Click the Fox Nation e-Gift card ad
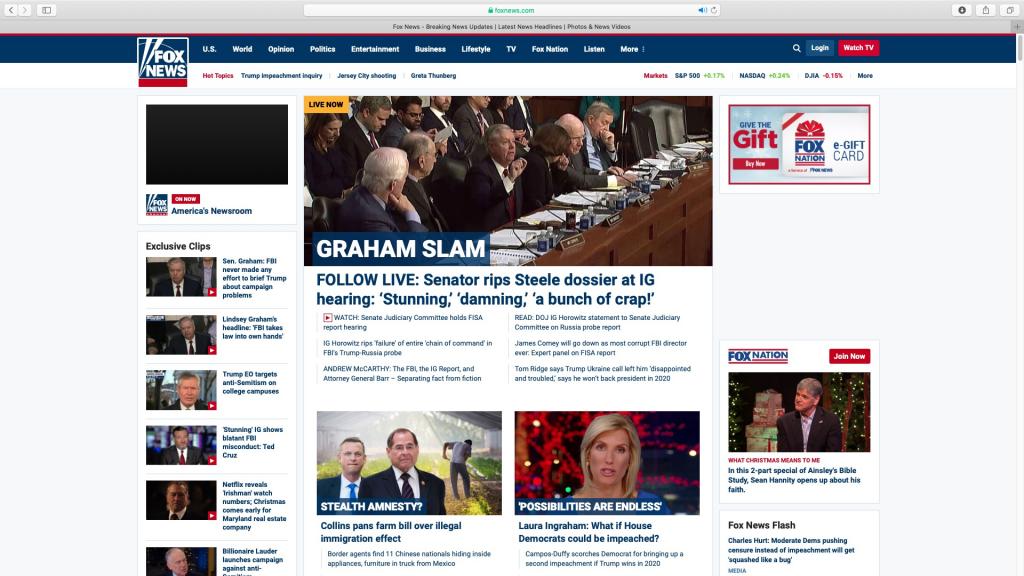Screen dimensions: 1024x576 point(799,144)
